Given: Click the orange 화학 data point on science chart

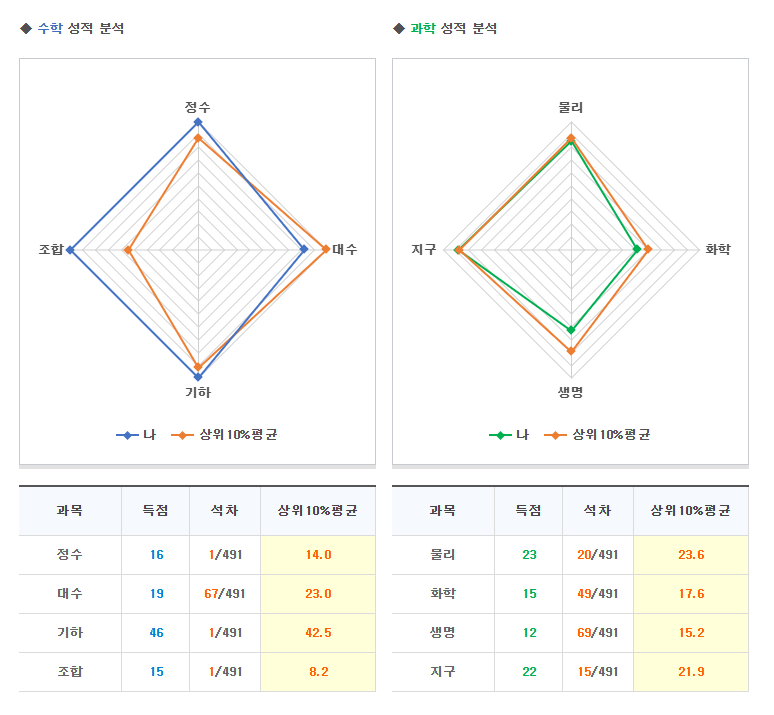Looking at the screenshot, I should pos(647,249).
